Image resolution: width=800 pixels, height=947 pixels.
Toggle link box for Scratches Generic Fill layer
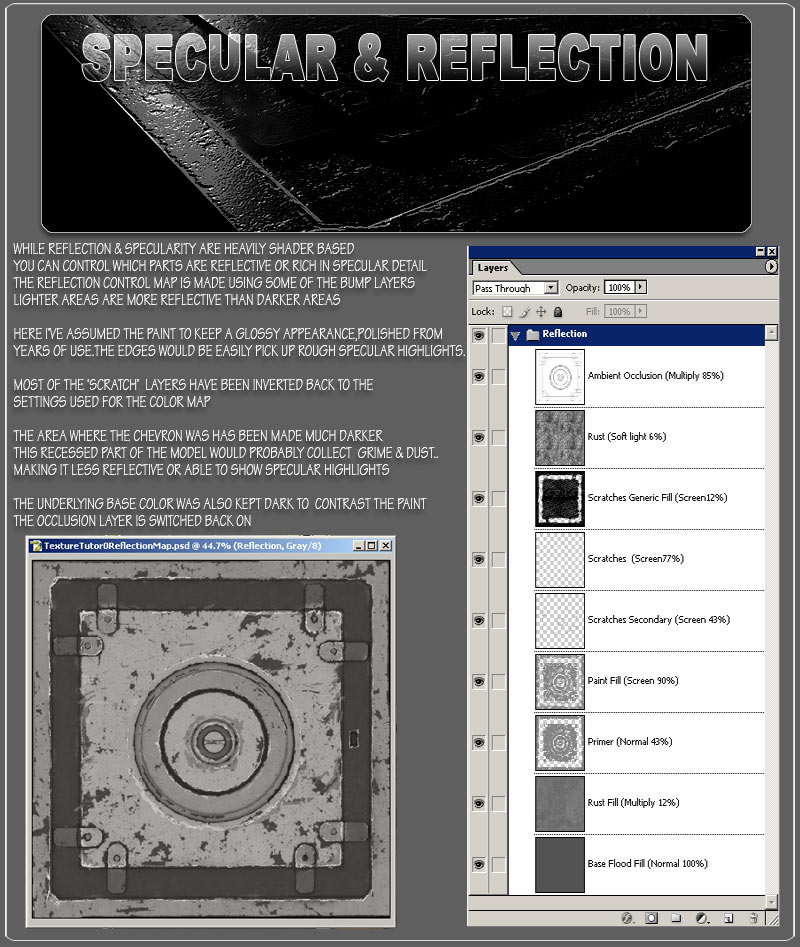click(x=498, y=498)
